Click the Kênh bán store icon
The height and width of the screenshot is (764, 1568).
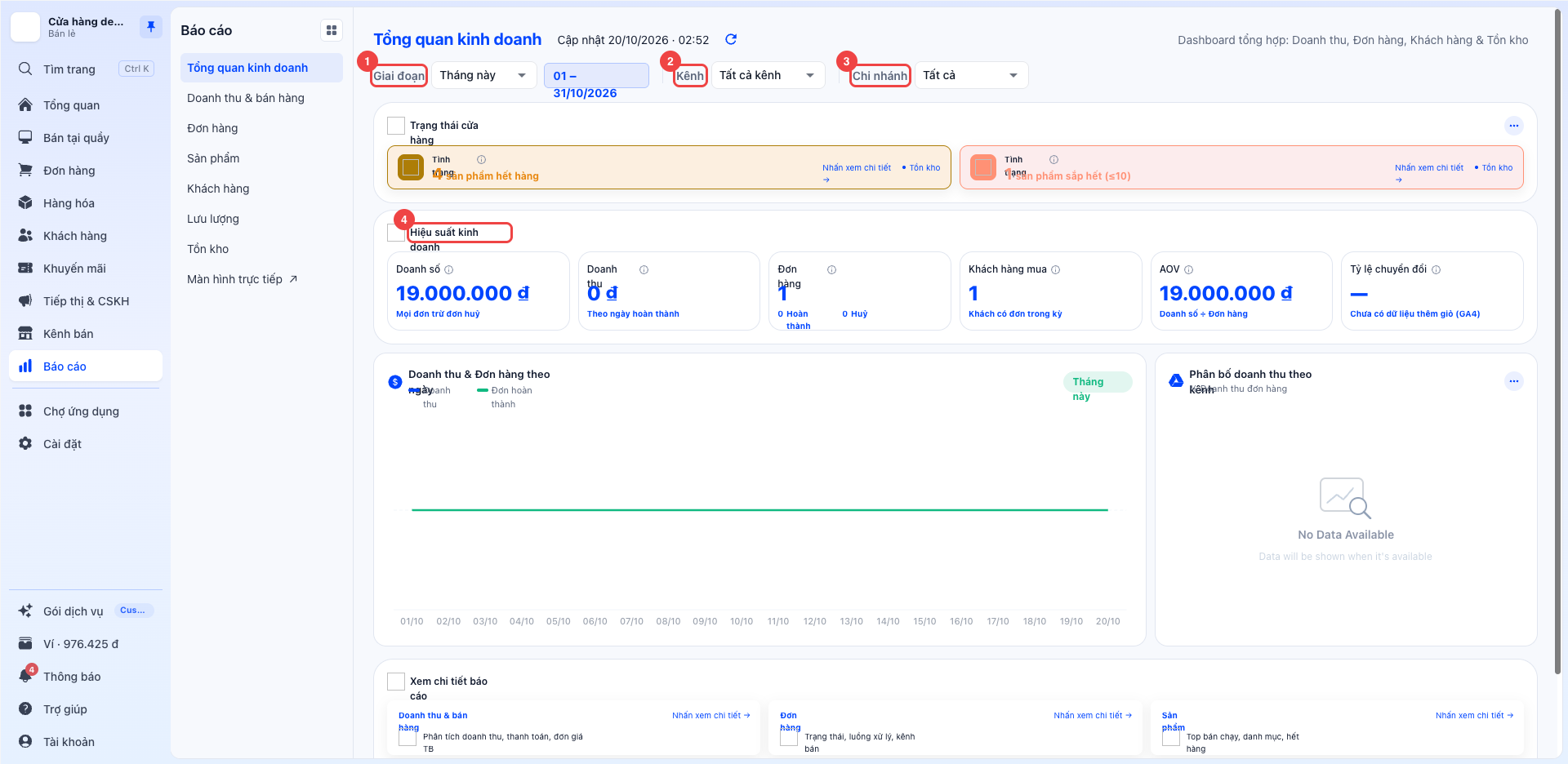coord(25,333)
